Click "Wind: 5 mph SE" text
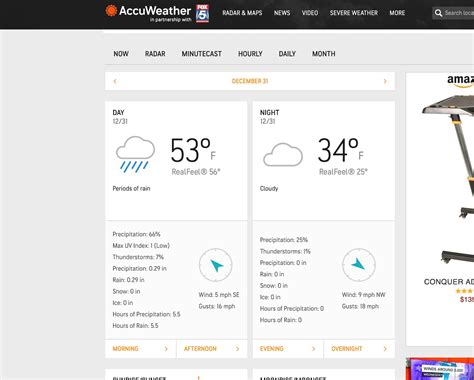 tap(219, 295)
